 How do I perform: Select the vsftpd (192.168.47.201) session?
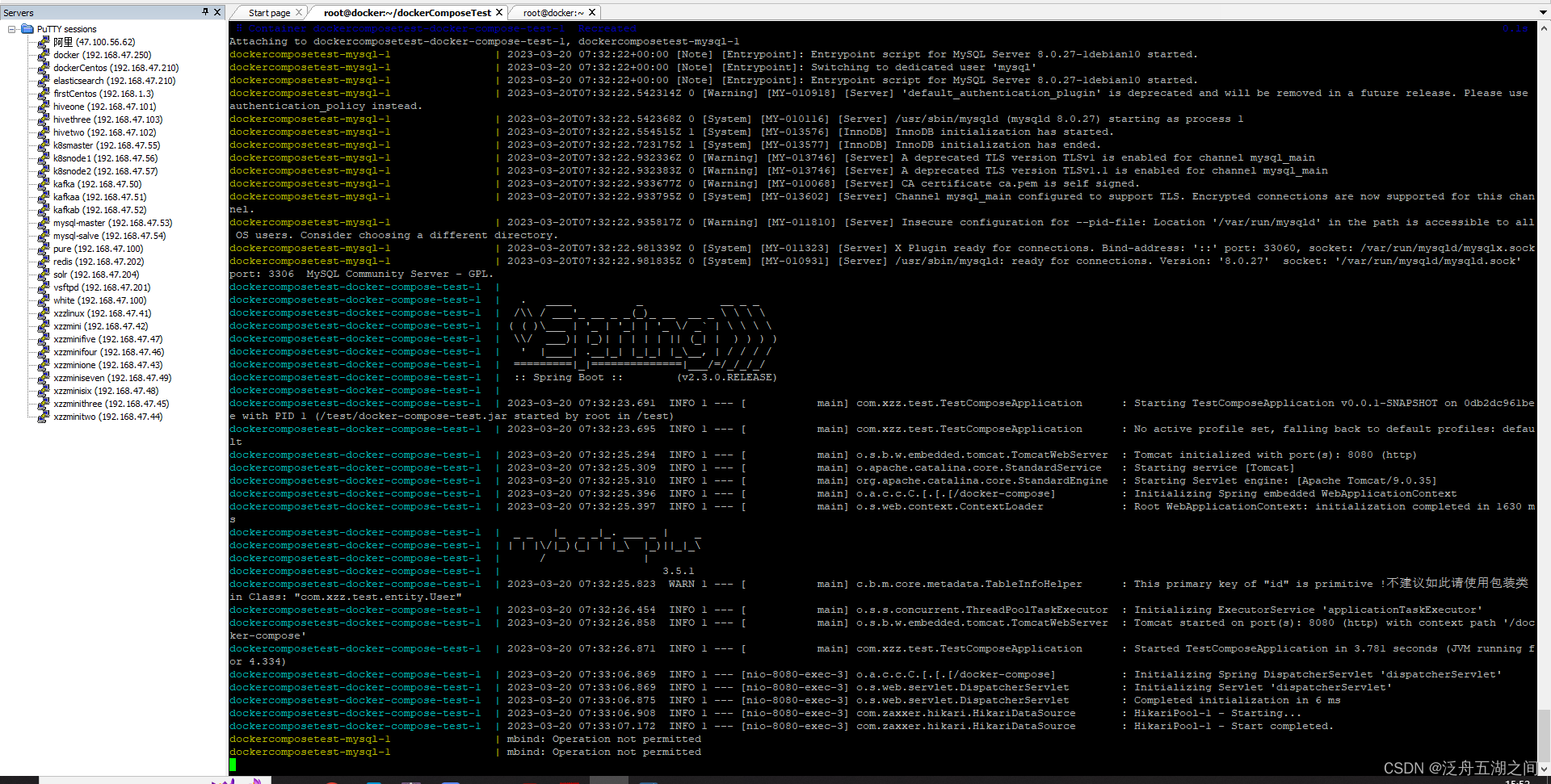102,287
